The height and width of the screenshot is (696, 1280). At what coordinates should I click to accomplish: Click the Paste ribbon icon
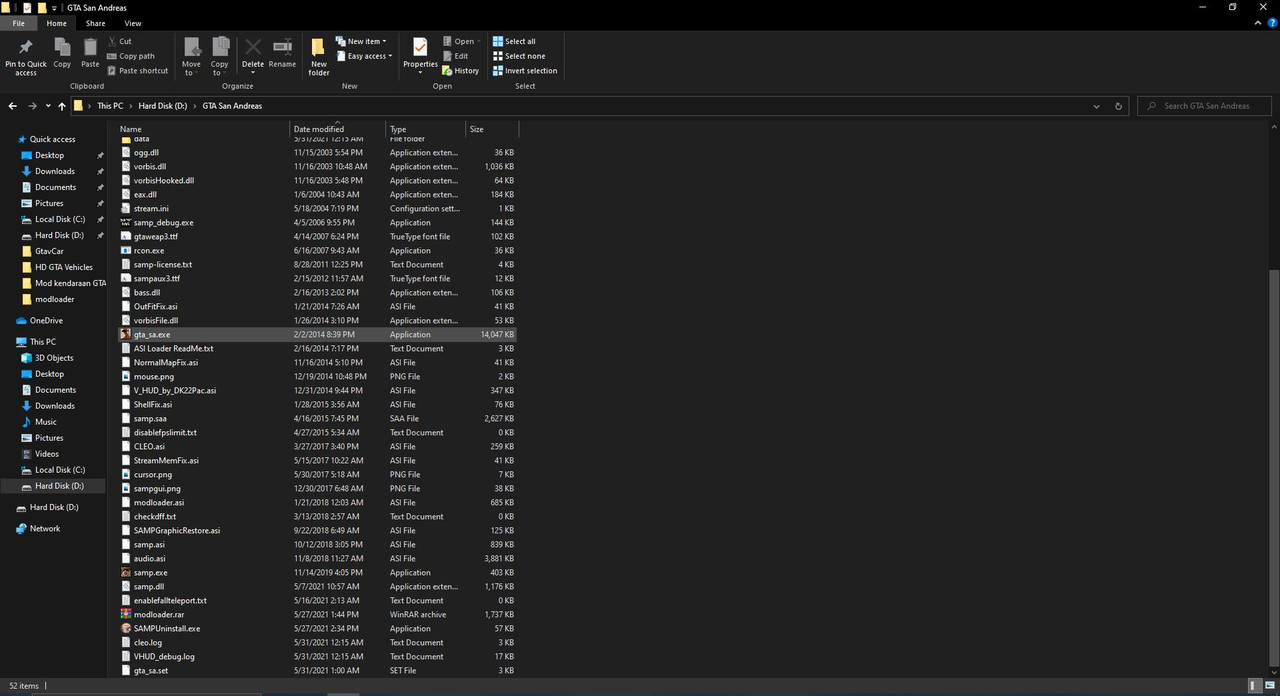pyautogui.click(x=90, y=54)
